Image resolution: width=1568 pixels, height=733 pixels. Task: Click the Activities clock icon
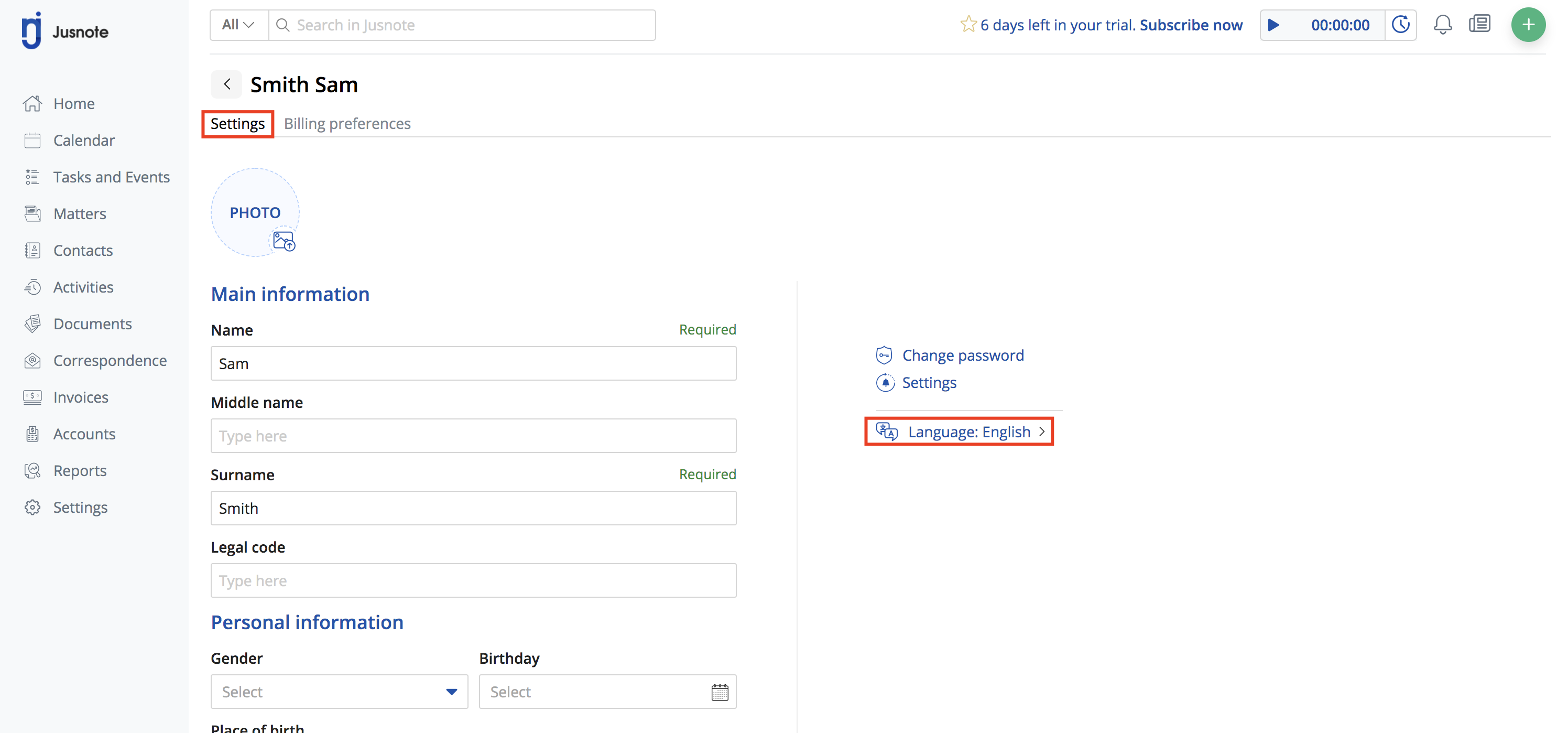32,287
